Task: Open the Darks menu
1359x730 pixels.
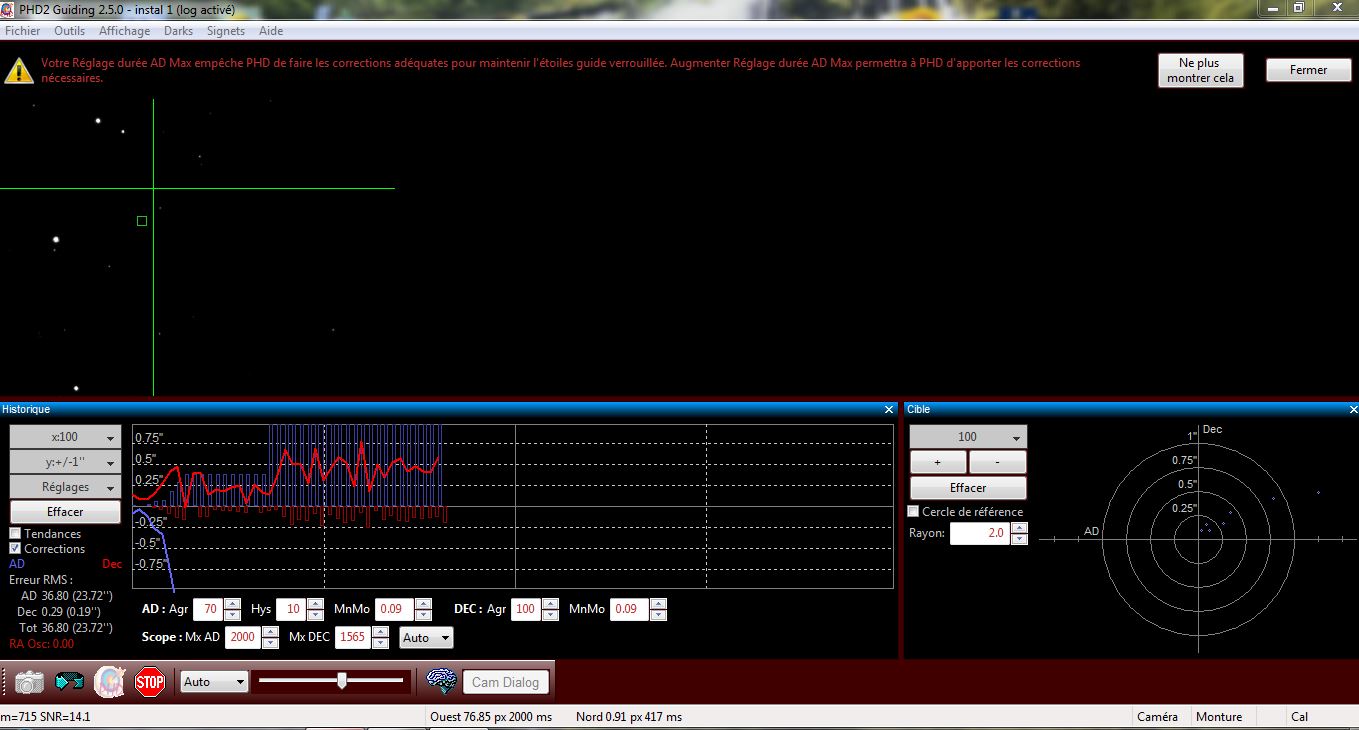Action: pos(179,31)
